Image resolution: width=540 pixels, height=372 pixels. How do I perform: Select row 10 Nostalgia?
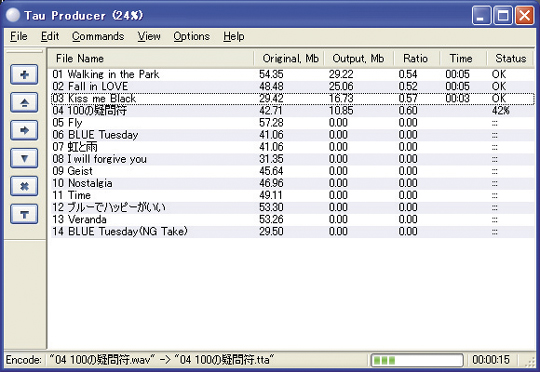293,183
